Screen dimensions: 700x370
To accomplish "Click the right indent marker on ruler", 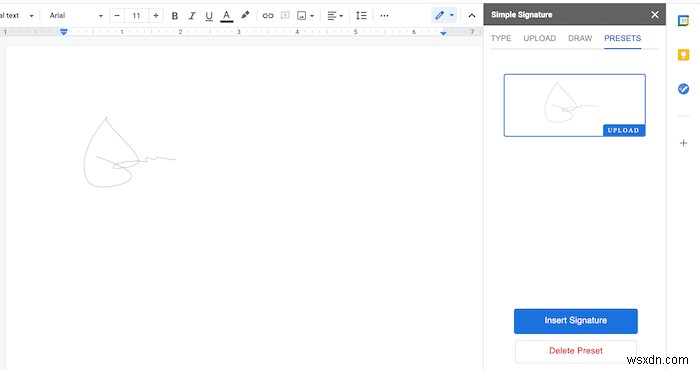I will (443, 33).
